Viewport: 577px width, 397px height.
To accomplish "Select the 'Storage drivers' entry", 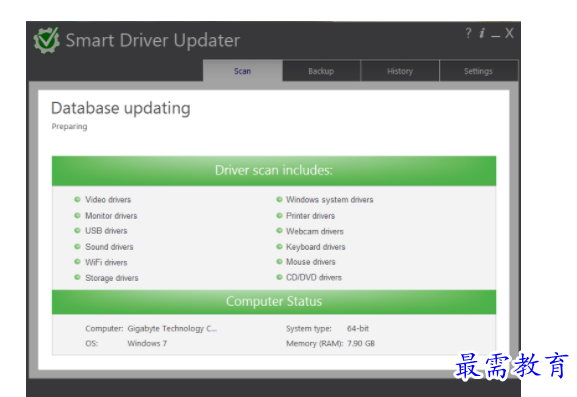I will coord(112,278).
